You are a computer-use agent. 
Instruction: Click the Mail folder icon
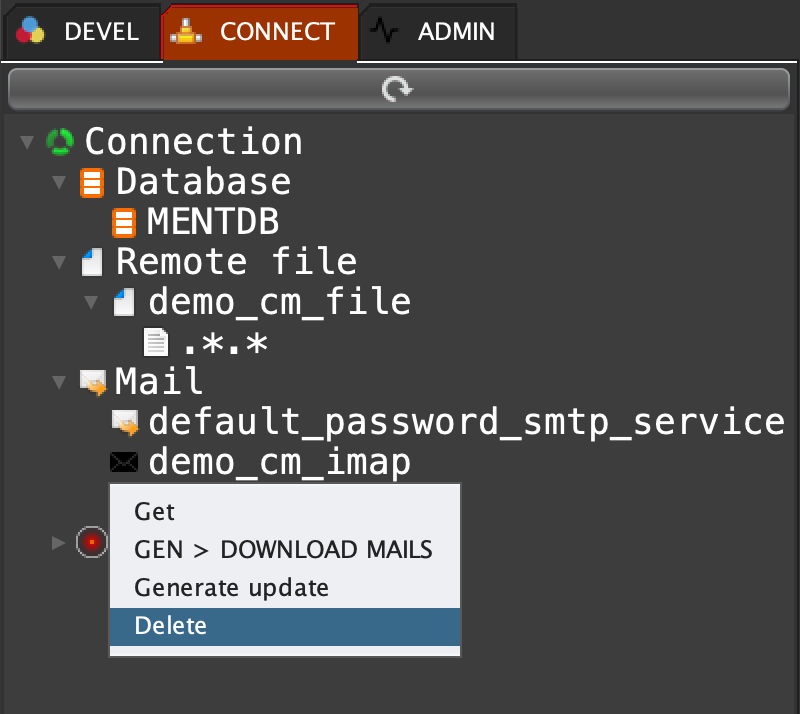click(93, 382)
